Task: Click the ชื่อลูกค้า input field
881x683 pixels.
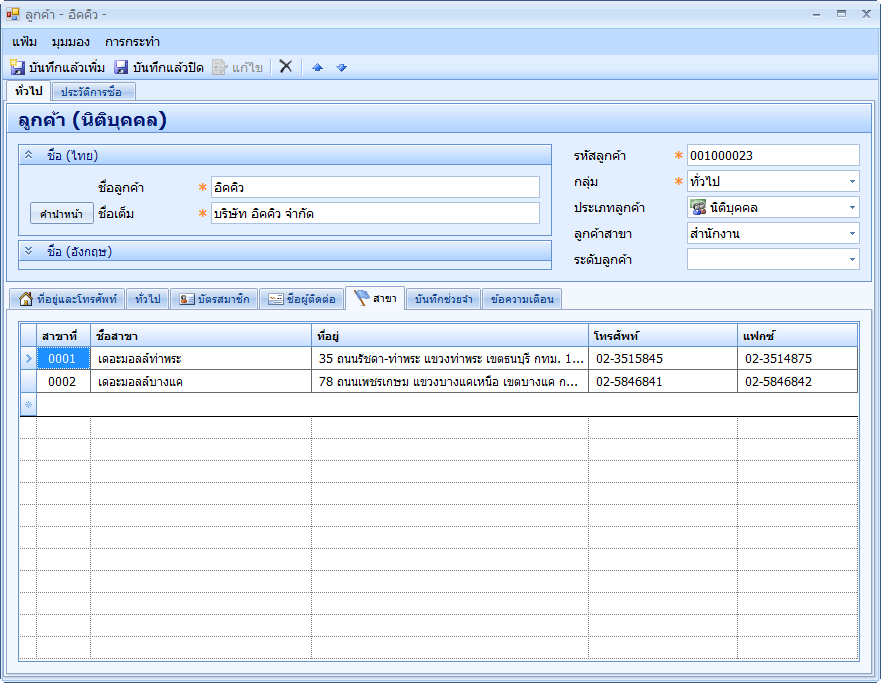Action: 375,187
